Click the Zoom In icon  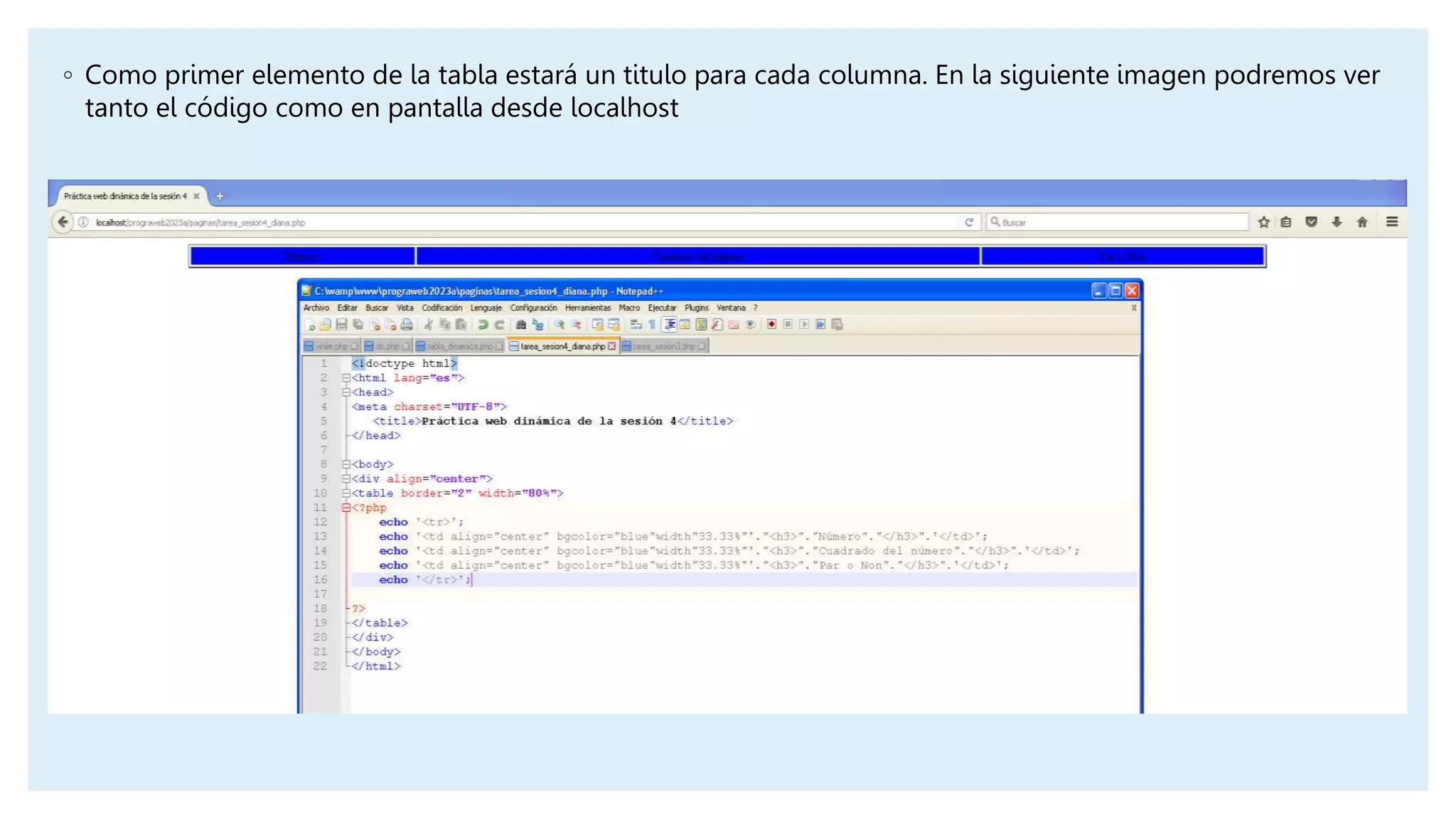click(560, 325)
